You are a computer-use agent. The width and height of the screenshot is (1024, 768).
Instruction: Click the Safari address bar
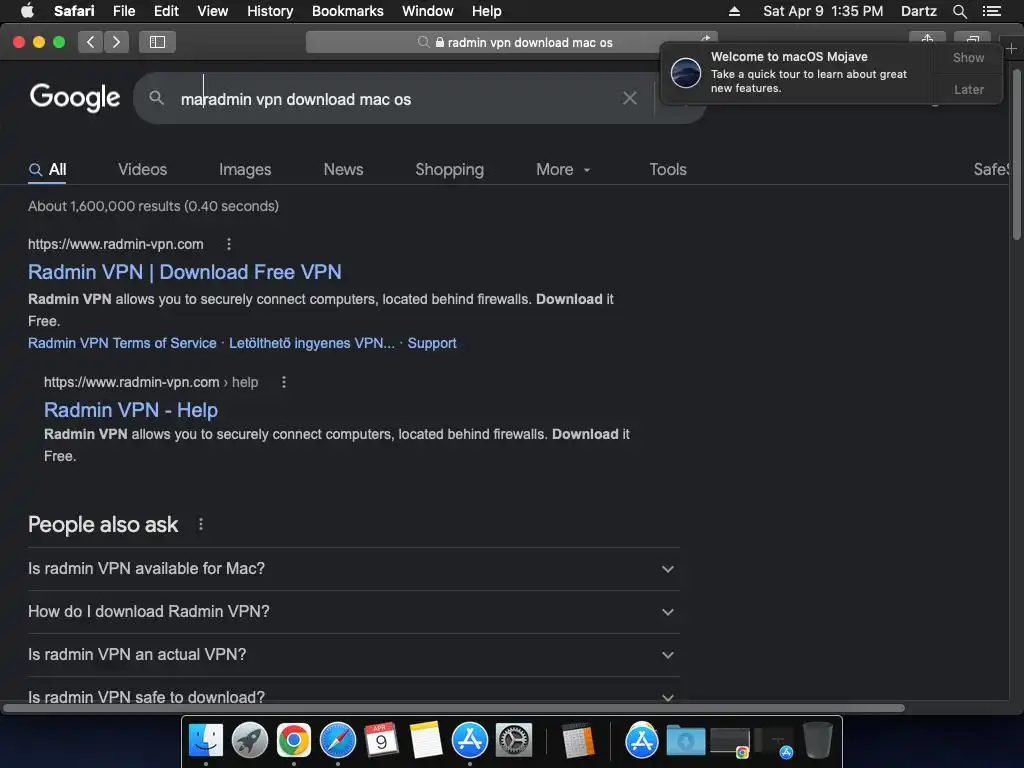(x=511, y=42)
